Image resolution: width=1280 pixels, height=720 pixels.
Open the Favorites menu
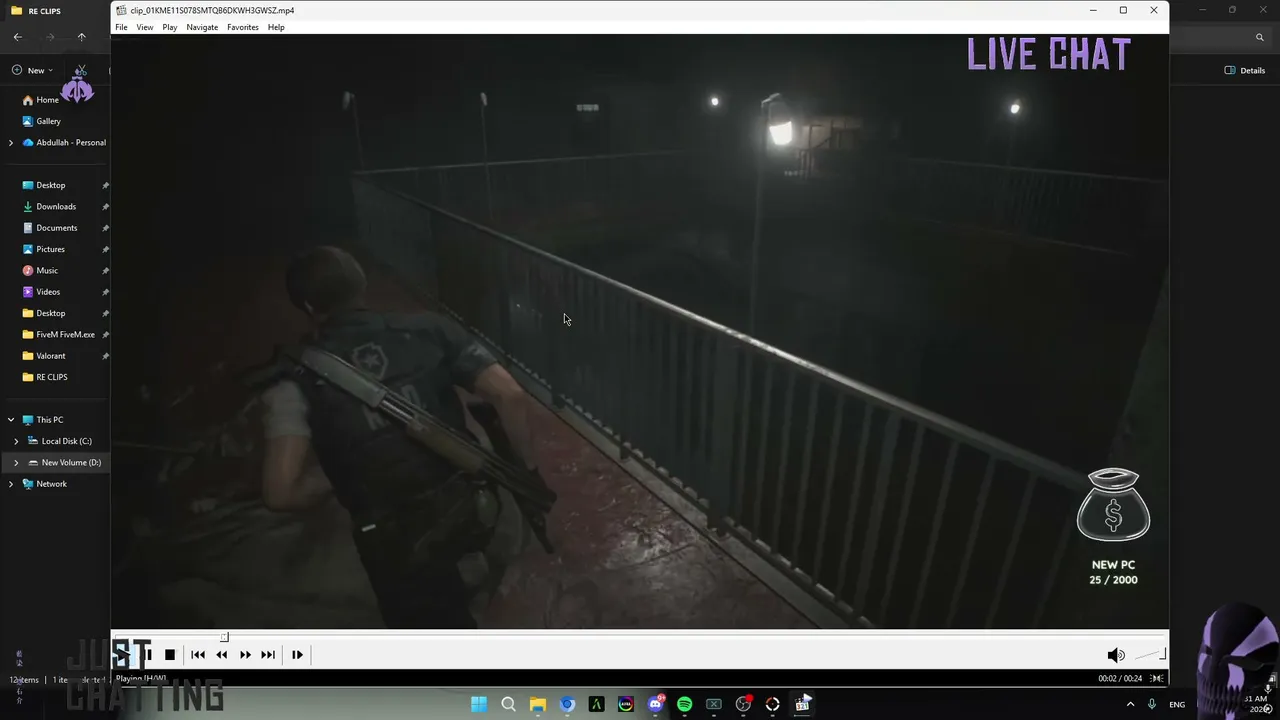243,27
